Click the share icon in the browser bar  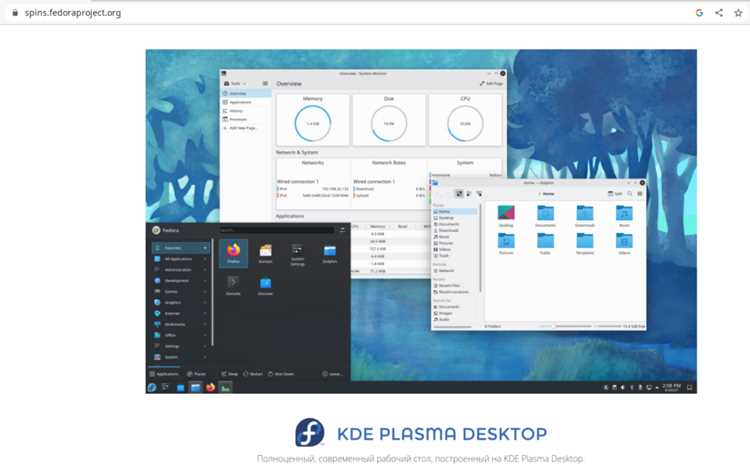(x=719, y=13)
